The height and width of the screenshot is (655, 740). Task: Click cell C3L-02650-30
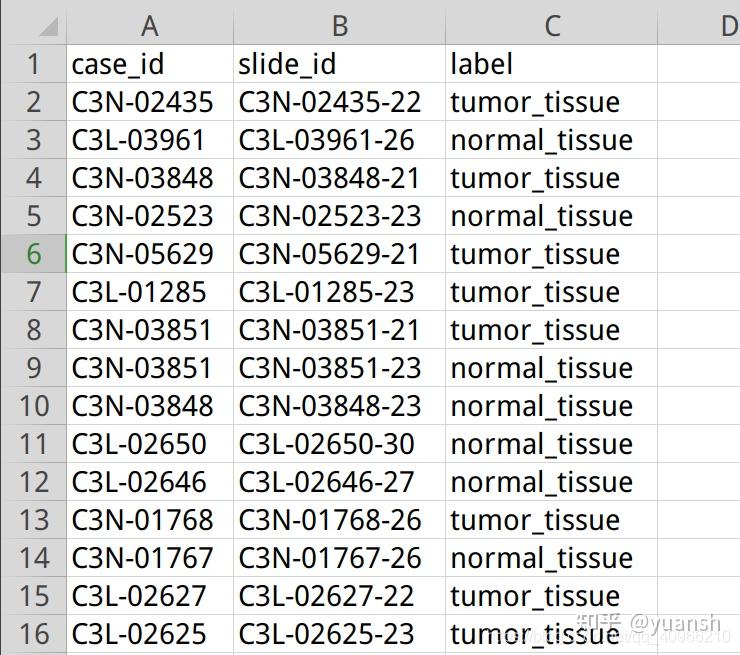[338, 444]
